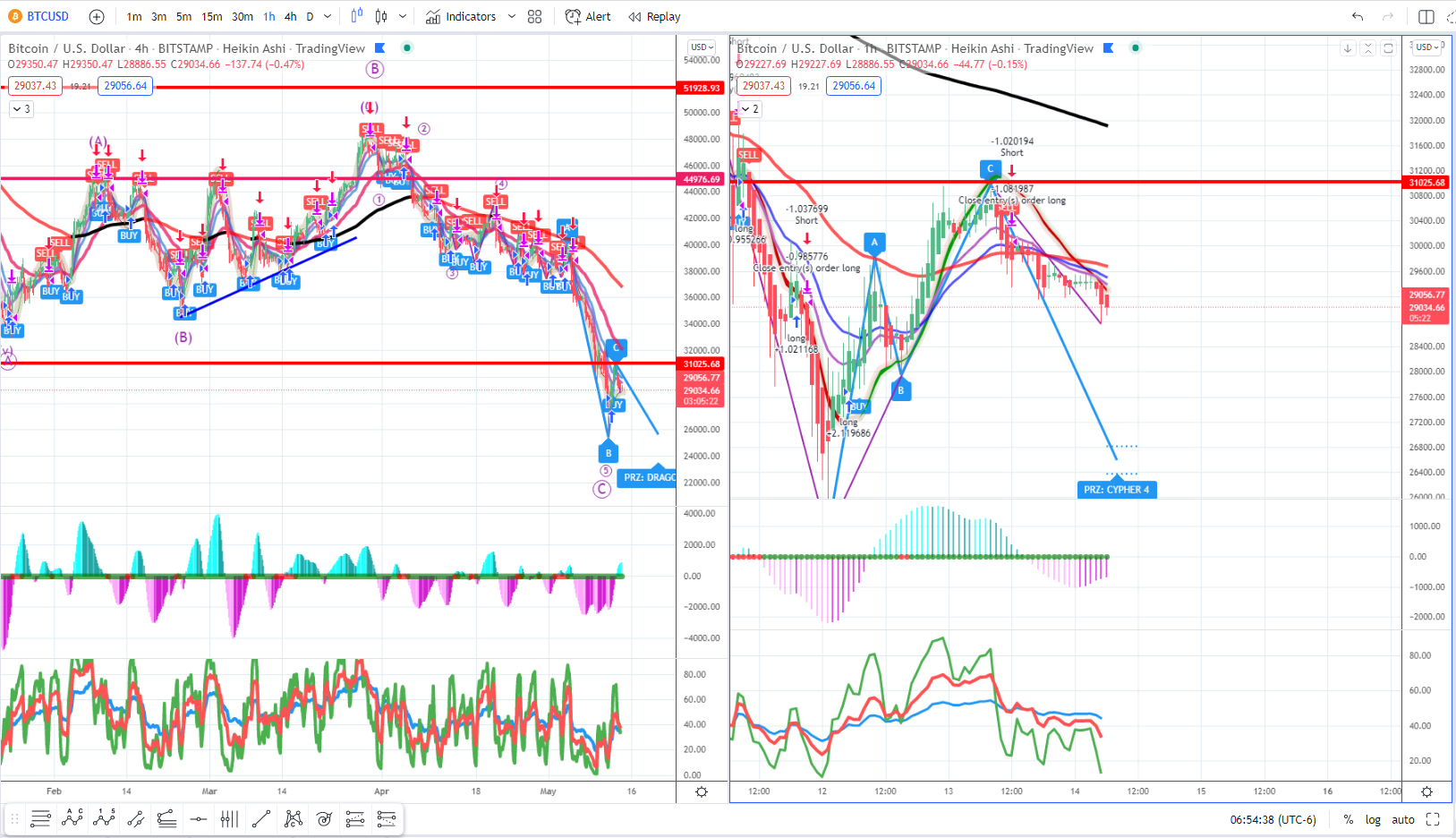1456x838 pixels.
Task: Add a symbol to compare with plus icon
Action: point(97,16)
